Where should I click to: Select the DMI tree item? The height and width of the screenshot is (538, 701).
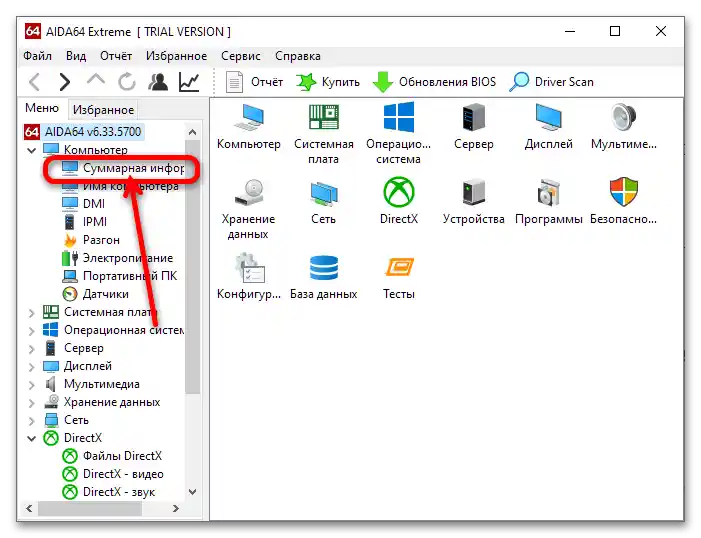(84, 204)
